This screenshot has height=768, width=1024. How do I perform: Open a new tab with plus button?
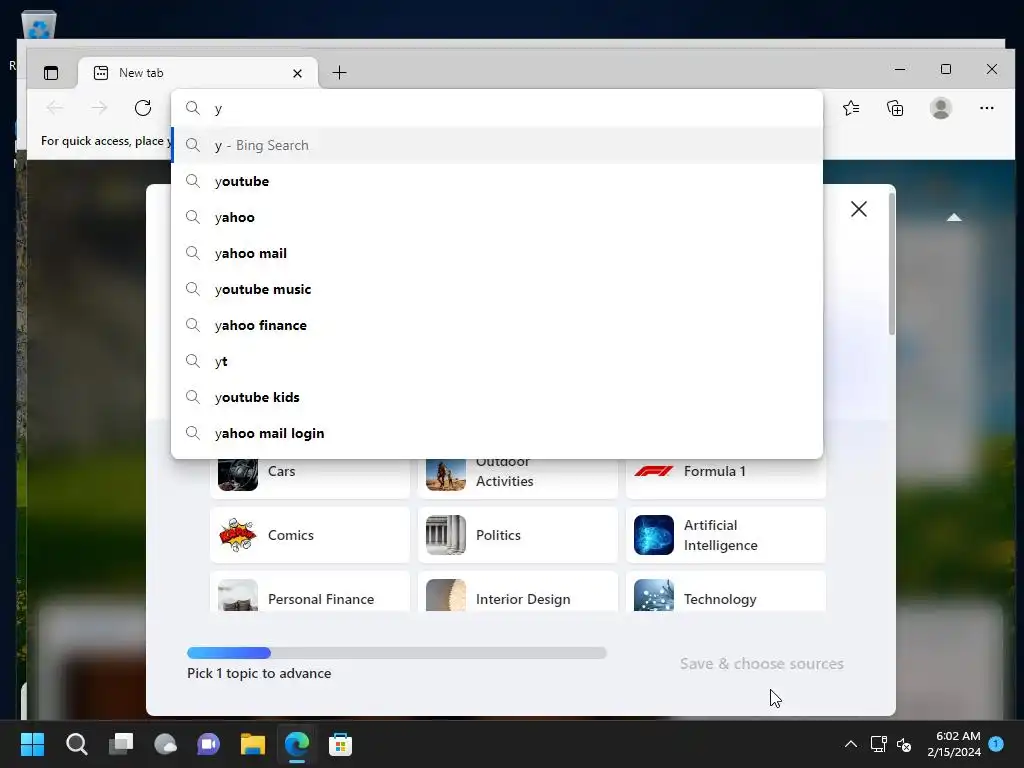[339, 72]
